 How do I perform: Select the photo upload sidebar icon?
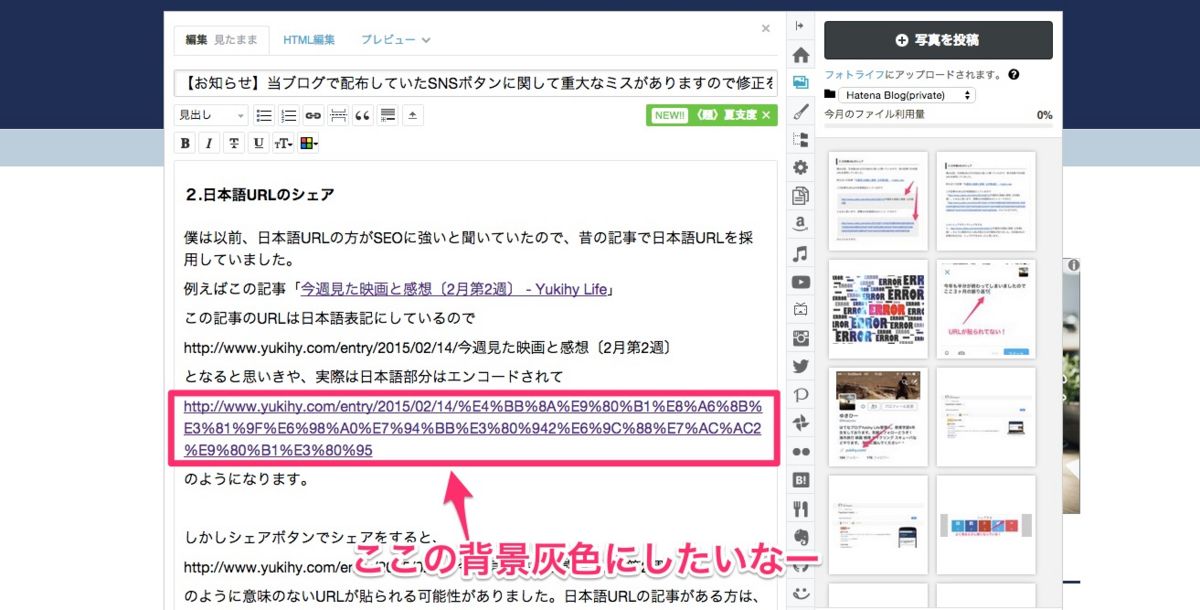click(x=800, y=82)
